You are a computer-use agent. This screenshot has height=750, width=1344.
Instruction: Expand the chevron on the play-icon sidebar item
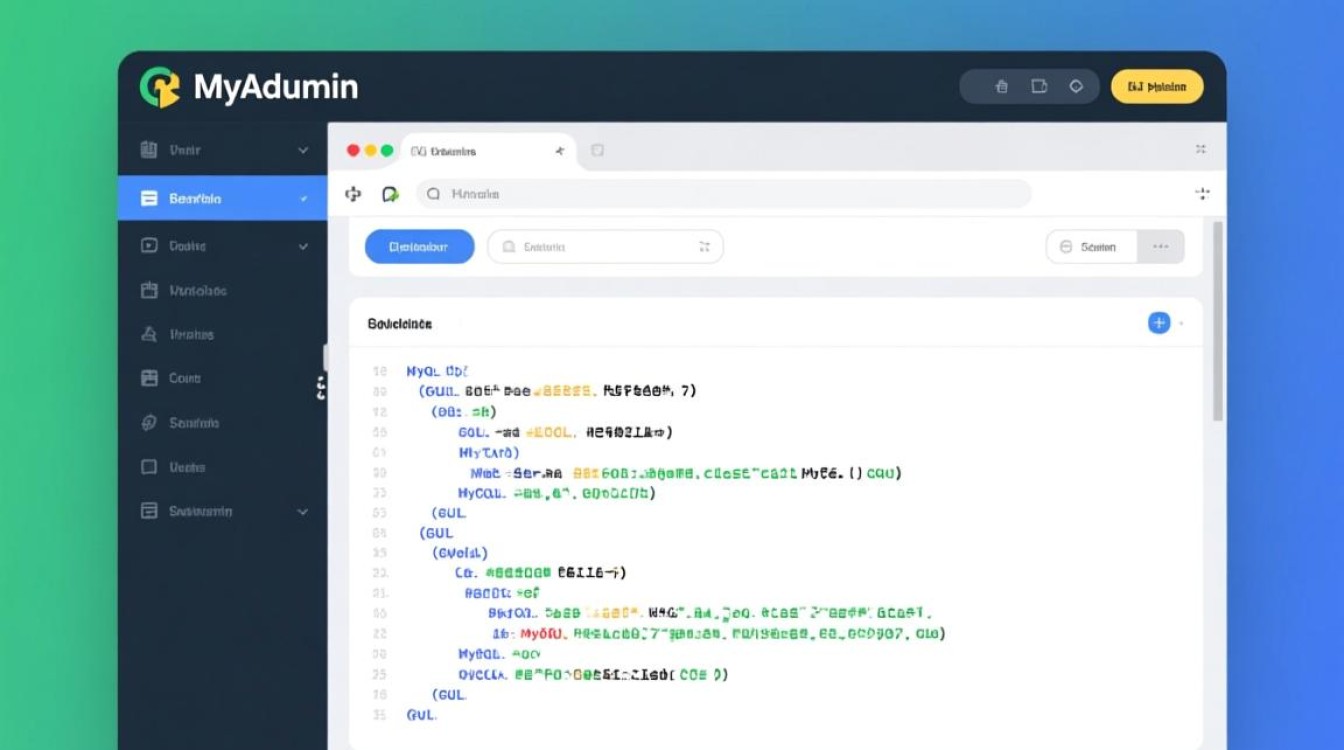[x=303, y=246]
